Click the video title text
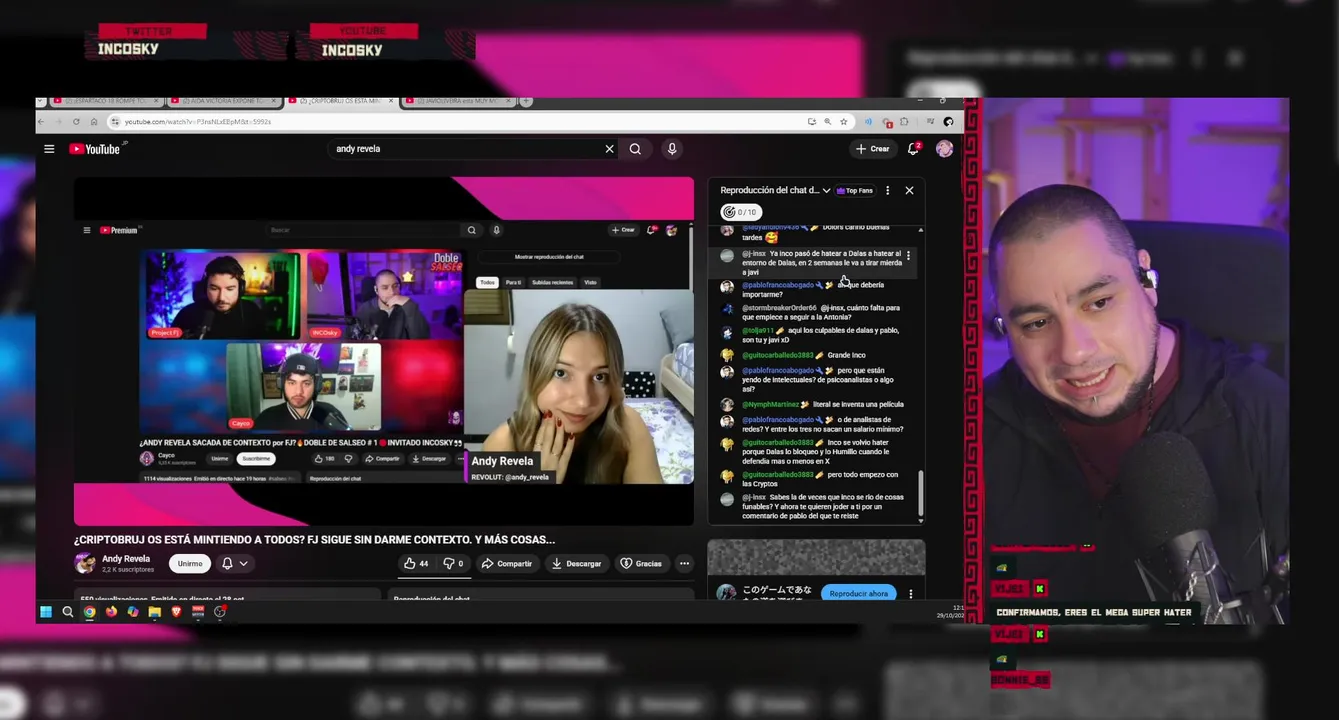This screenshot has width=1339, height=720. pyautogui.click(x=314, y=540)
